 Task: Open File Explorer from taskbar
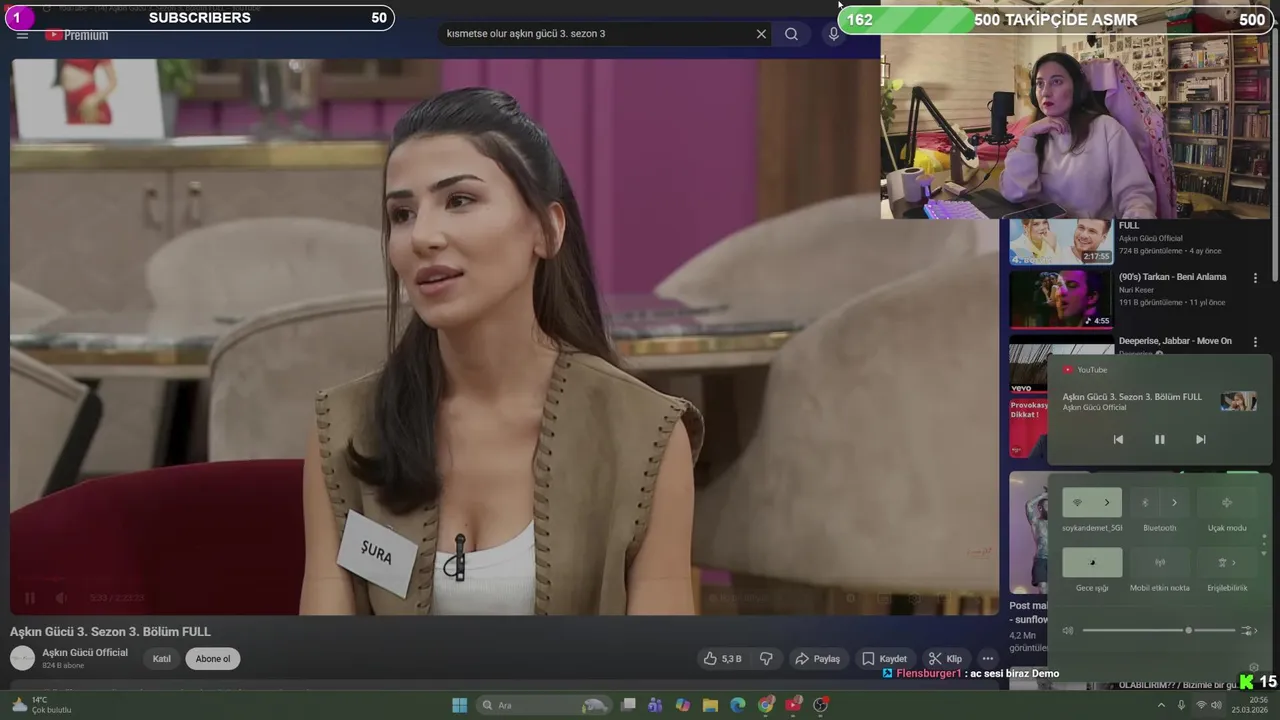[x=710, y=705]
